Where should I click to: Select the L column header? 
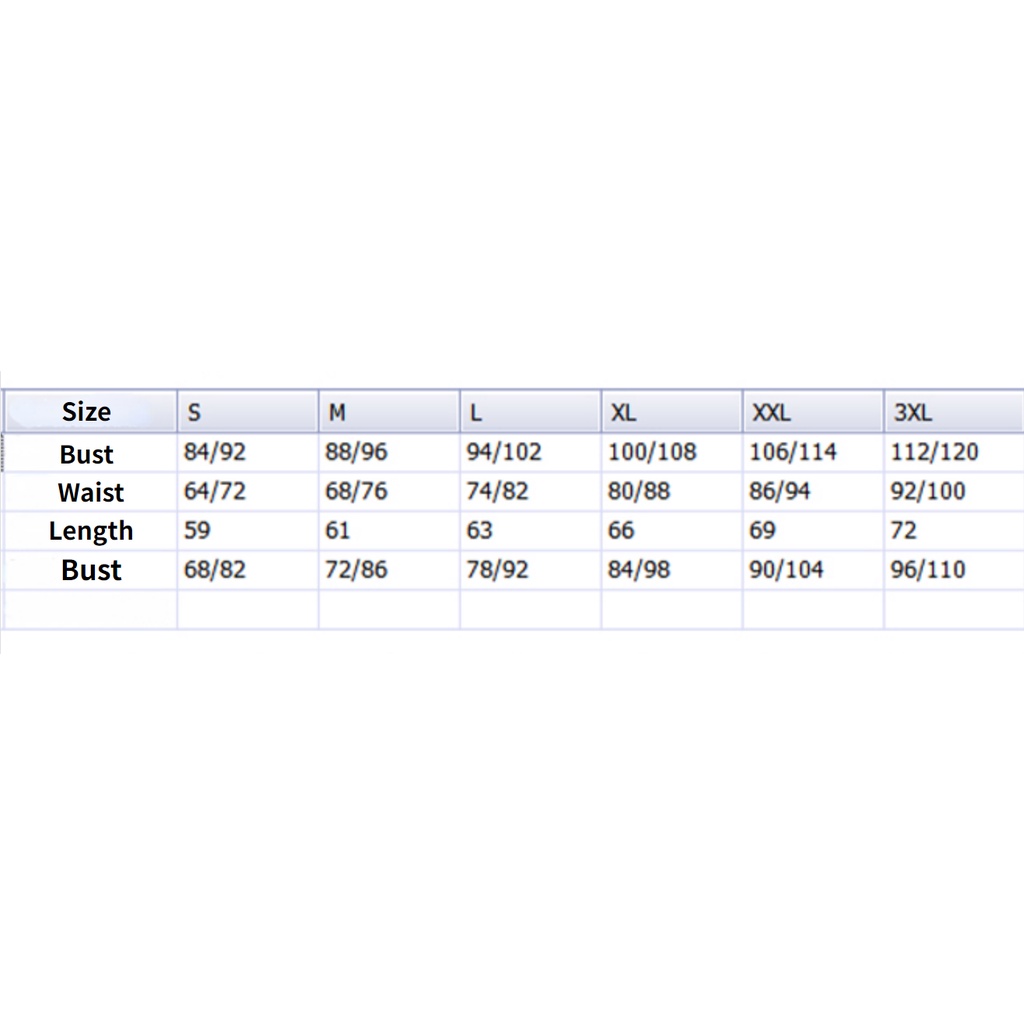pyautogui.click(x=531, y=411)
